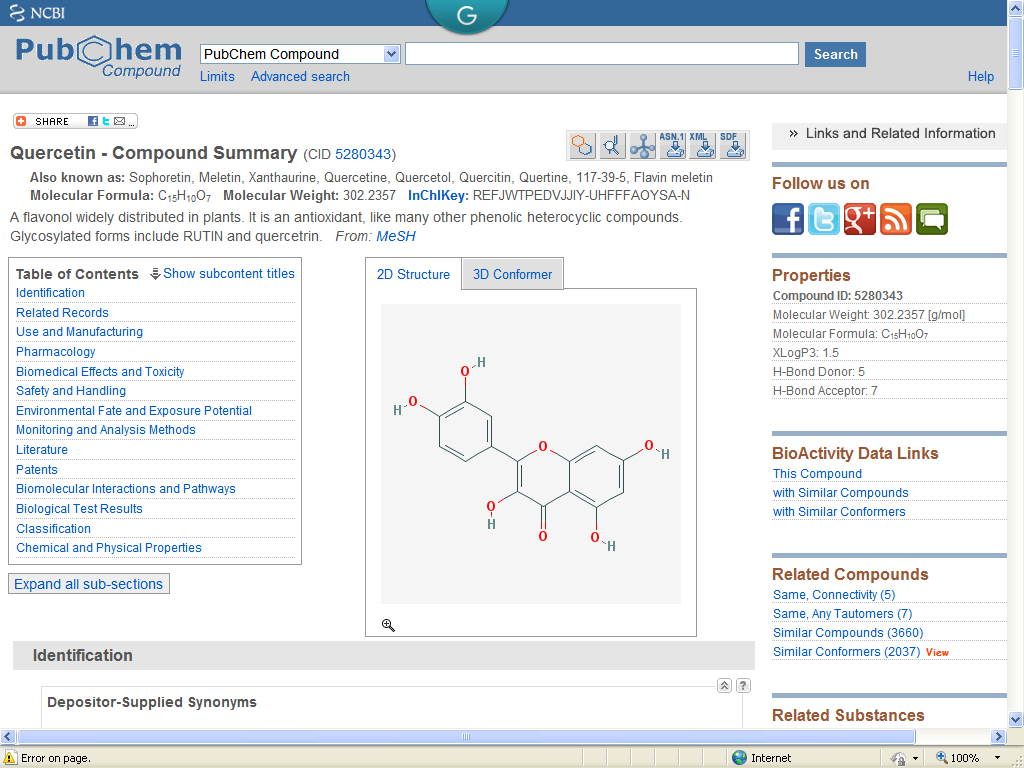
Task: Expand Links and Related Information panel
Action: point(890,134)
